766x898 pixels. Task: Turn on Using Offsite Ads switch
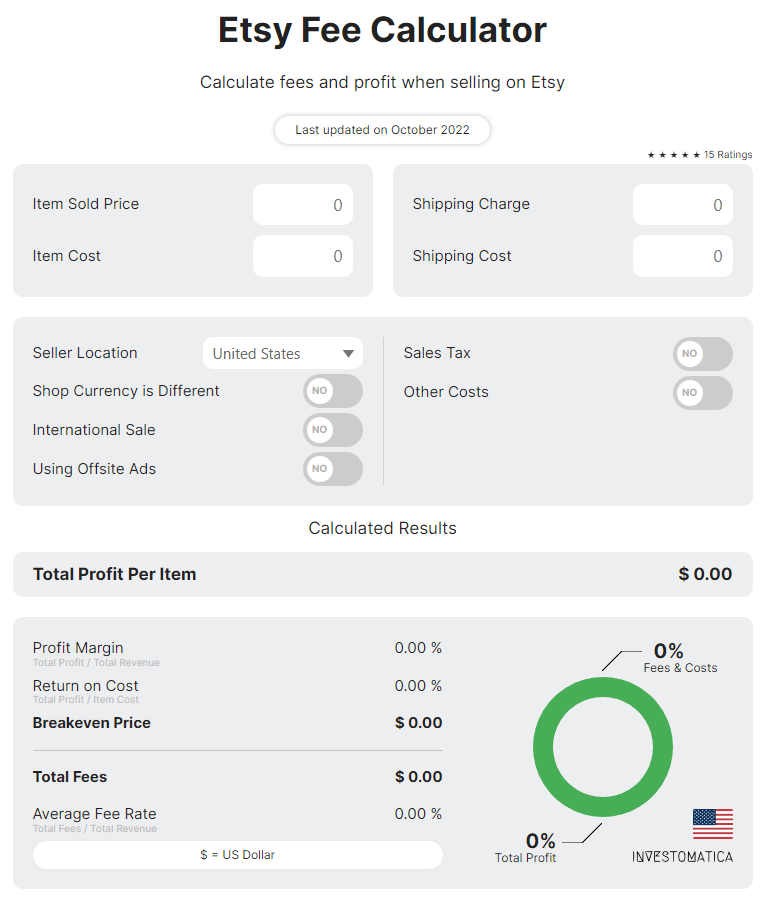333,469
